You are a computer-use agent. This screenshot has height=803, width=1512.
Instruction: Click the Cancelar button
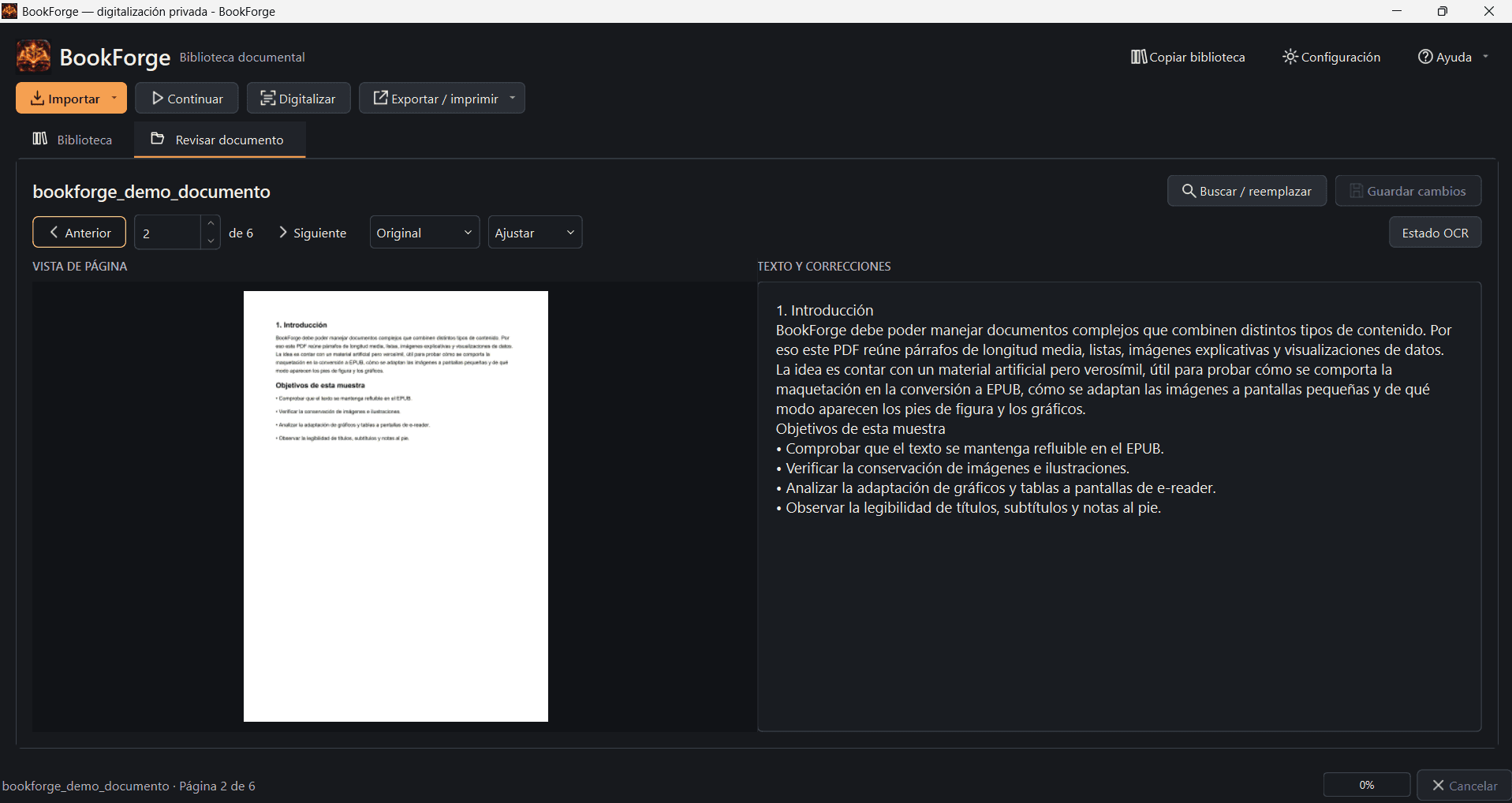[1464, 786]
